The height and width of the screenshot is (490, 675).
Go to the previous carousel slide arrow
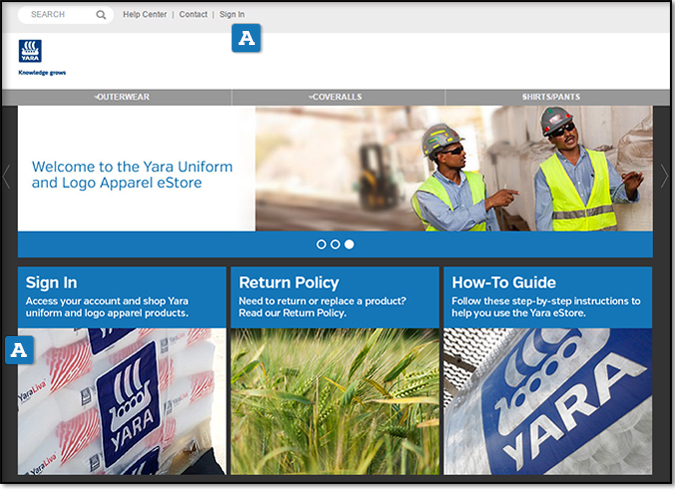click(7, 177)
